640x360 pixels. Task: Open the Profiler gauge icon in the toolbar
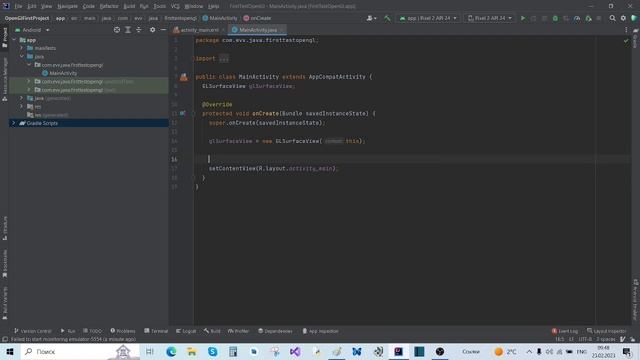(x=577, y=18)
